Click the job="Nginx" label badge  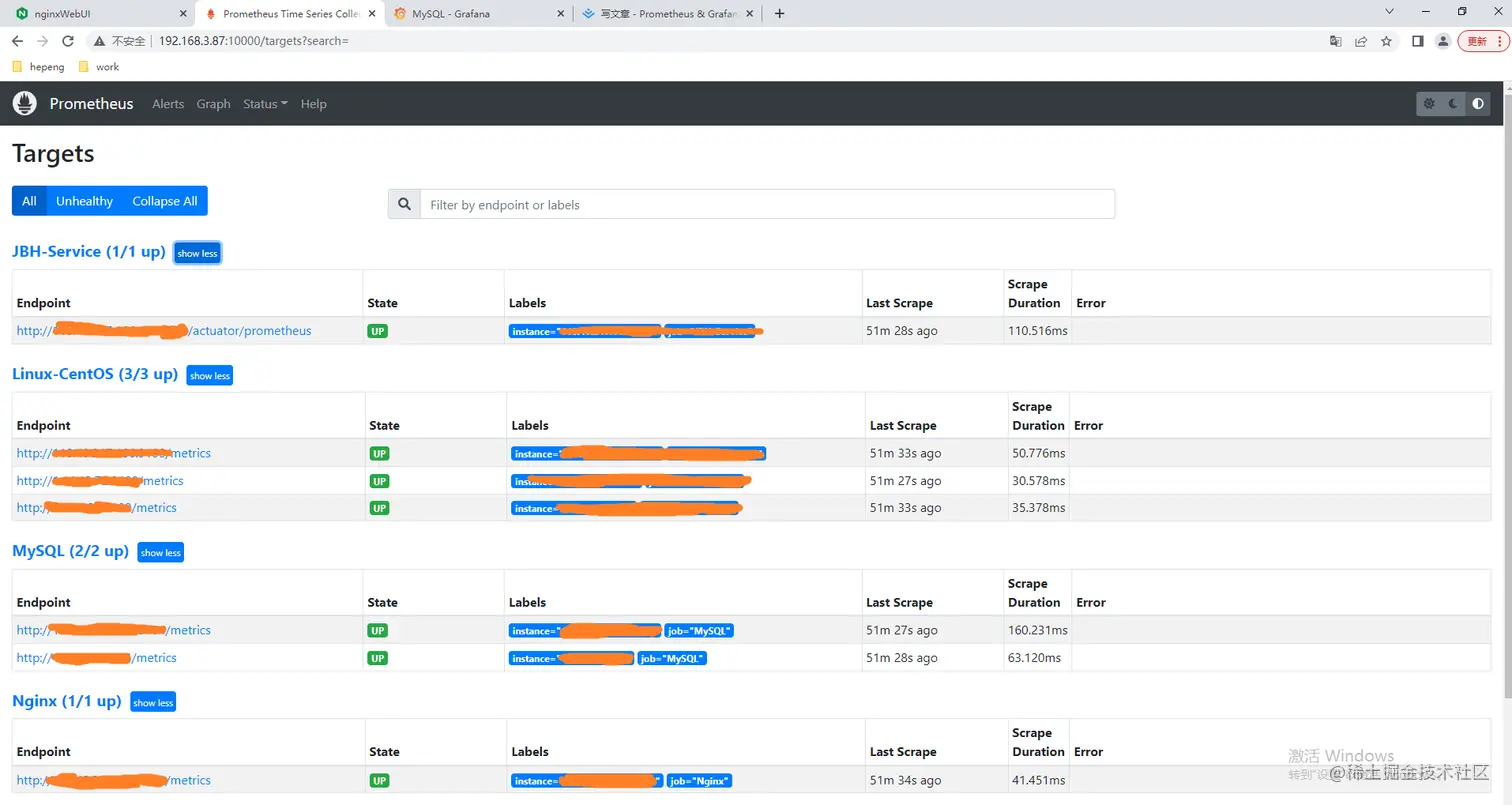[699, 781]
